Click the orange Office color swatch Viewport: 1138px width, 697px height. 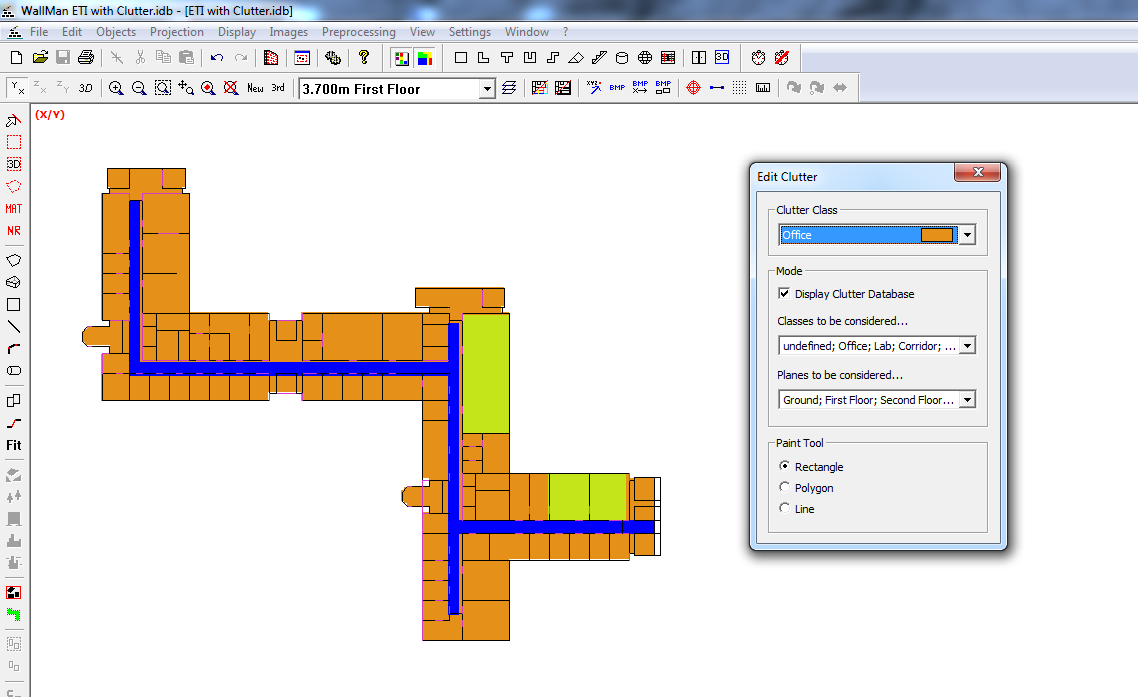click(x=937, y=235)
